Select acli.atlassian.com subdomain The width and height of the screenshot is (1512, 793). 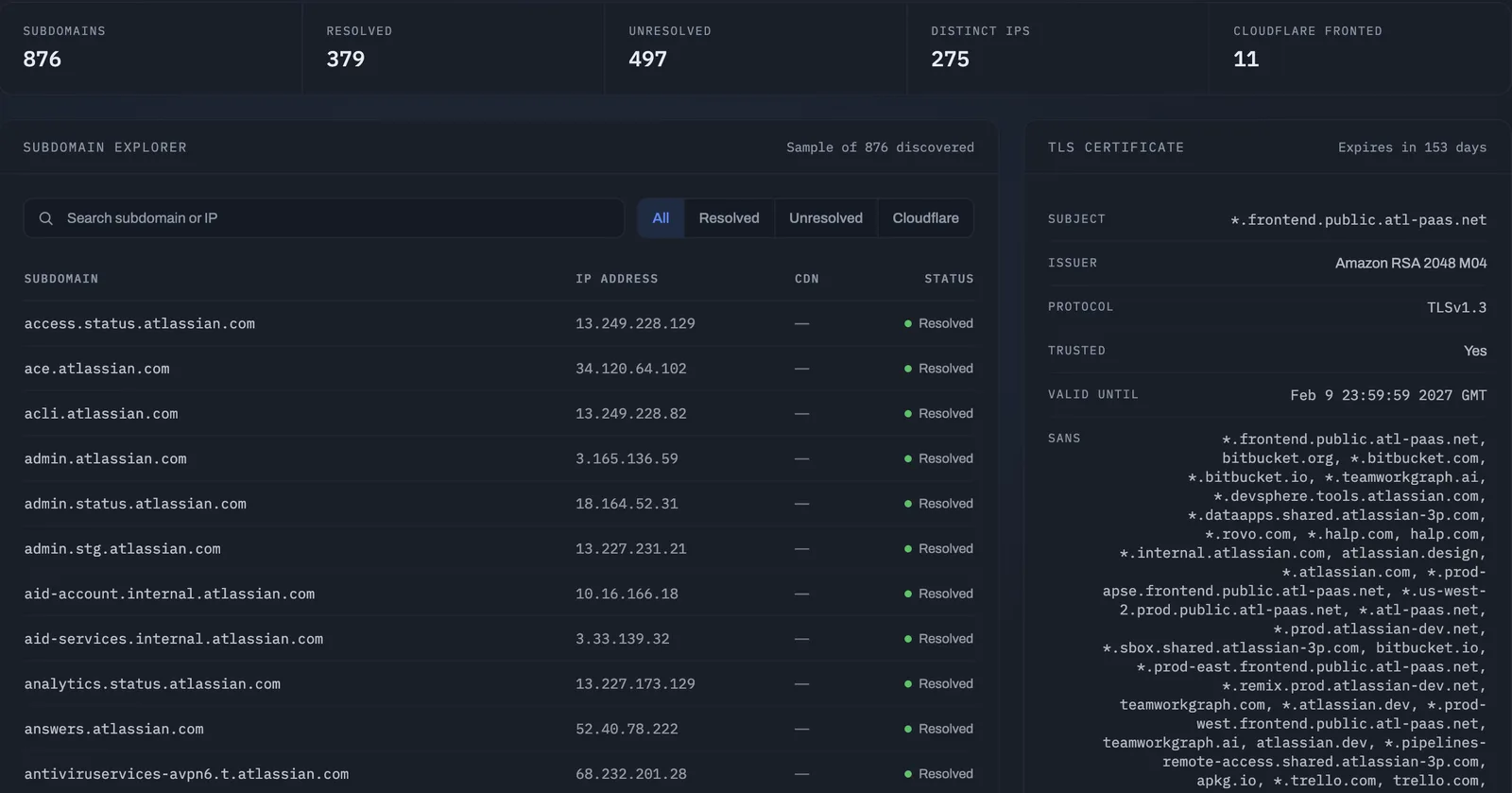click(101, 414)
